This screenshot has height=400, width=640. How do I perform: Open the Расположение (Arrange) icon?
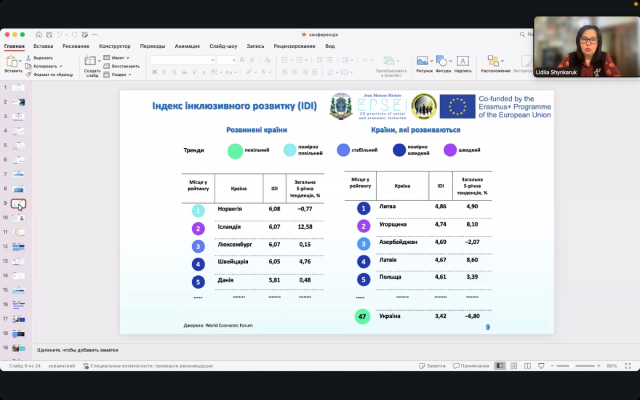(495, 61)
